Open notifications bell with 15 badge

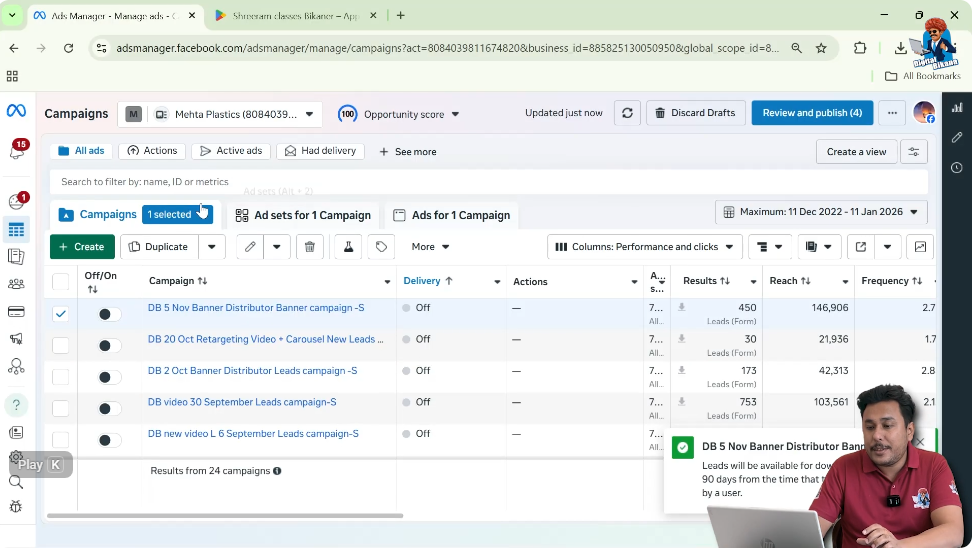pos(17,150)
